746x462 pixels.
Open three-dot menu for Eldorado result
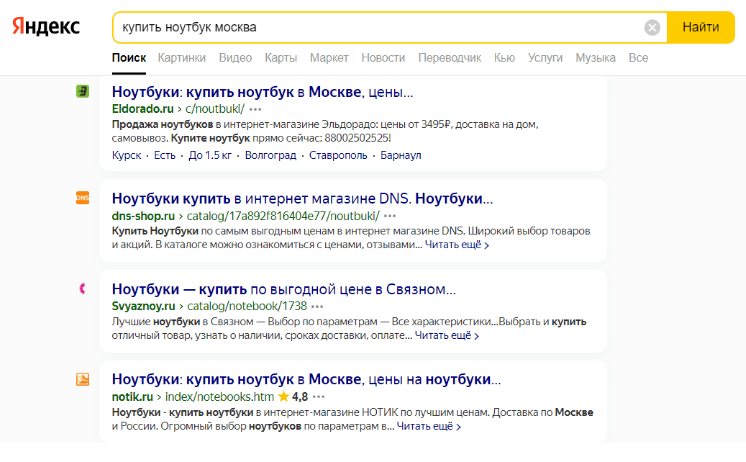256,108
